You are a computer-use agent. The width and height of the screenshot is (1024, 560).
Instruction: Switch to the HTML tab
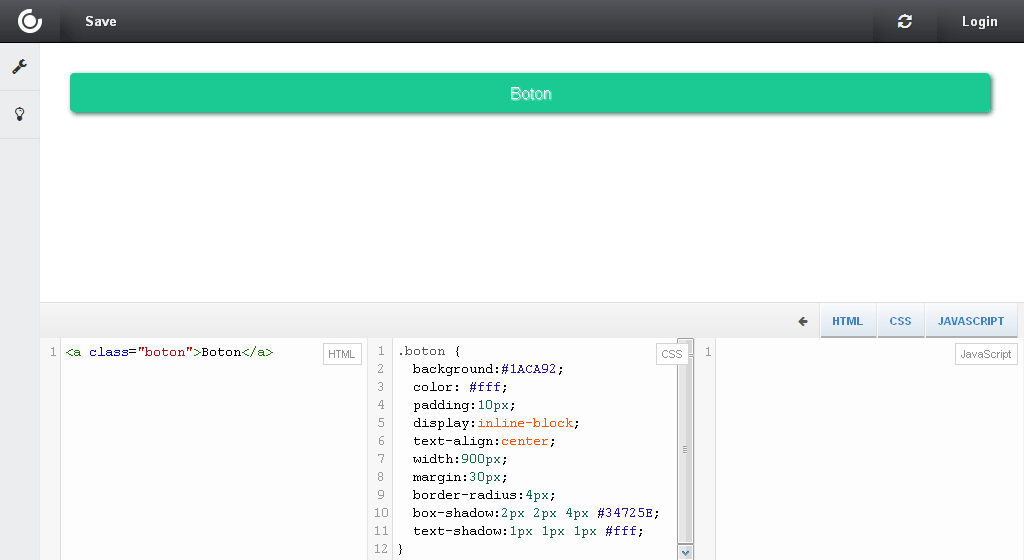pos(847,321)
